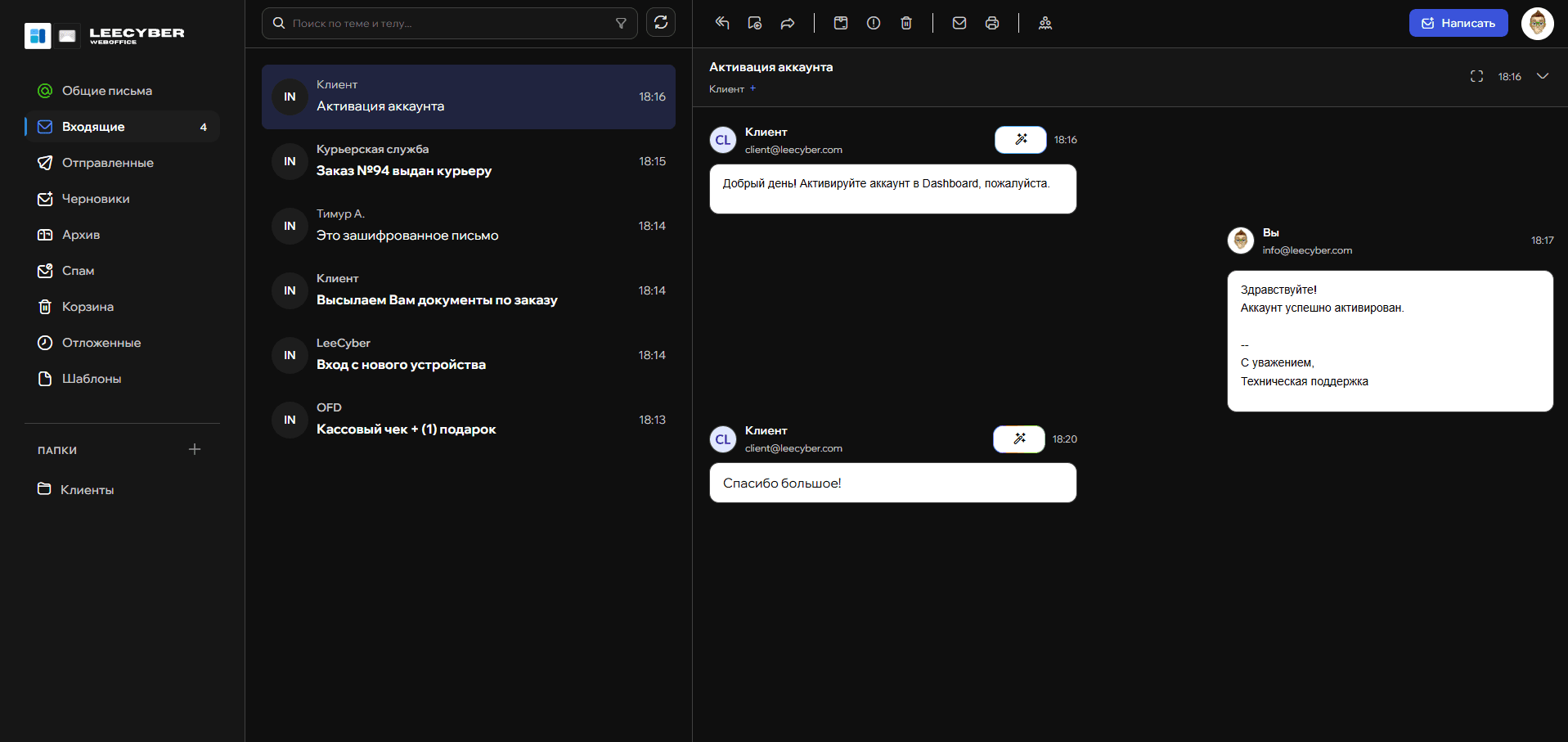Expand message details chevron near 18:16
This screenshot has width=1568, height=742.
pyautogui.click(x=1542, y=76)
